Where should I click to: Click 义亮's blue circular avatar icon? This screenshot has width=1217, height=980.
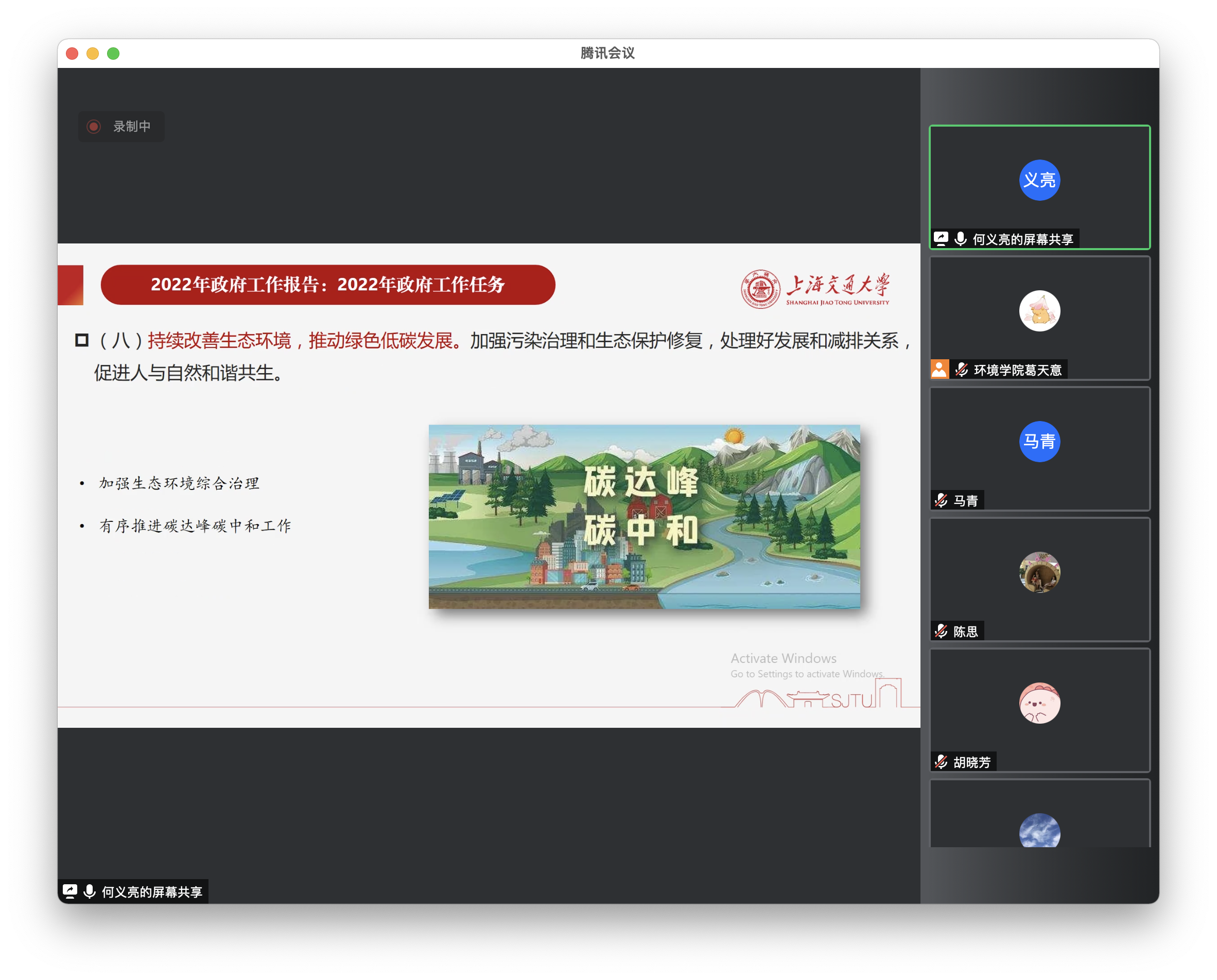point(1039,181)
